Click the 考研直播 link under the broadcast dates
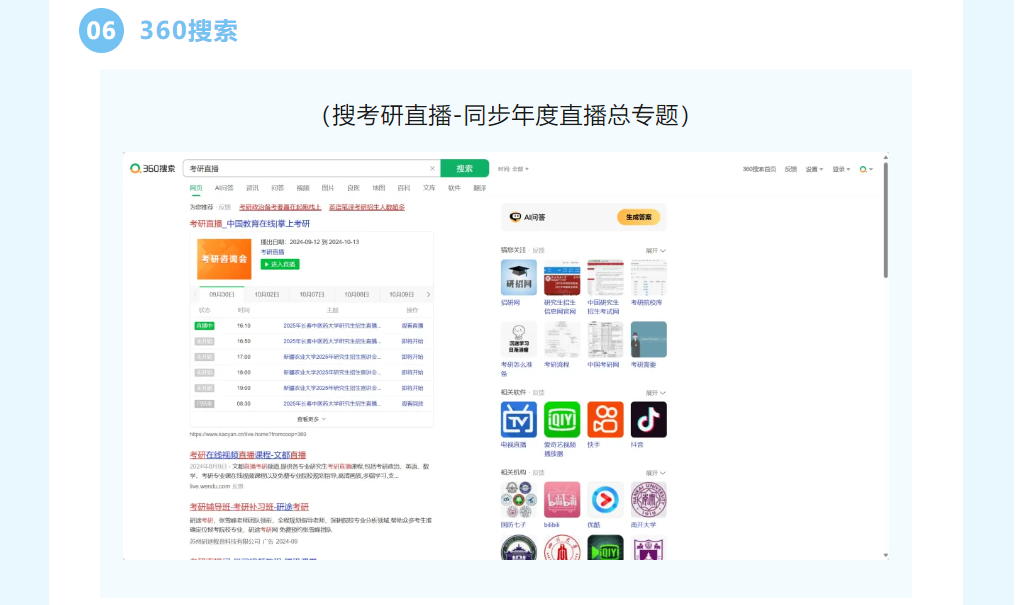1016x605 pixels. pyautogui.click(x=272, y=252)
